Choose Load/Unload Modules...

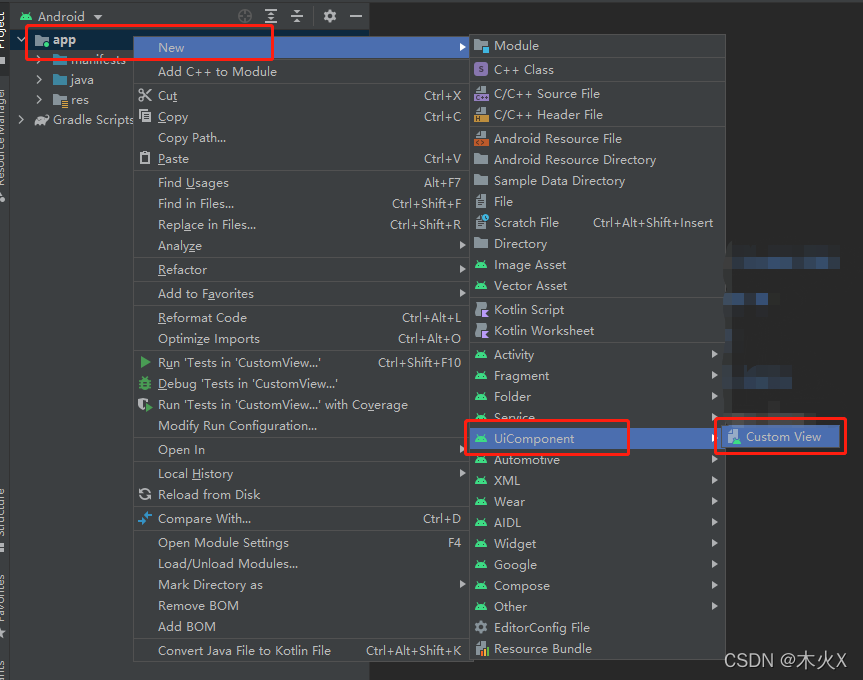301,563
